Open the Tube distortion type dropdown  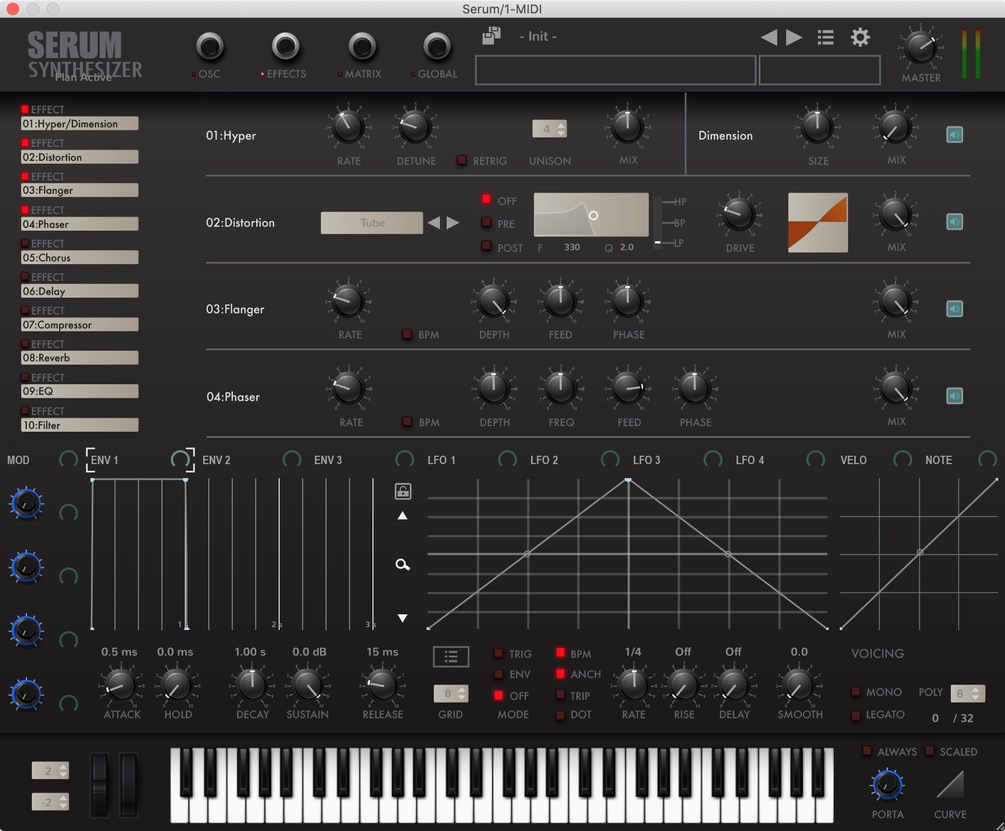[372, 222]
